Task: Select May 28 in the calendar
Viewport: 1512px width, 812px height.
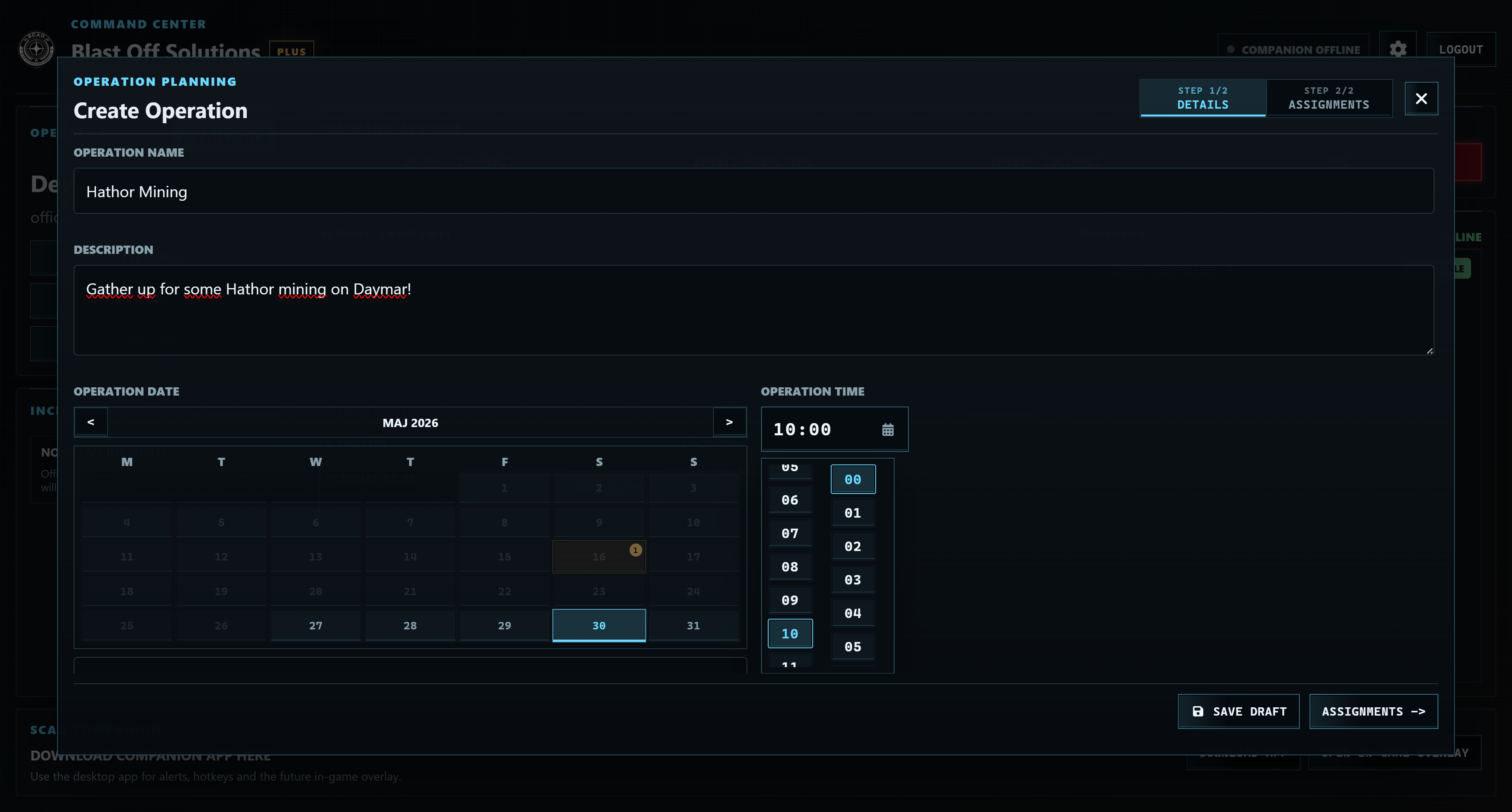Action: coord(410,625)
